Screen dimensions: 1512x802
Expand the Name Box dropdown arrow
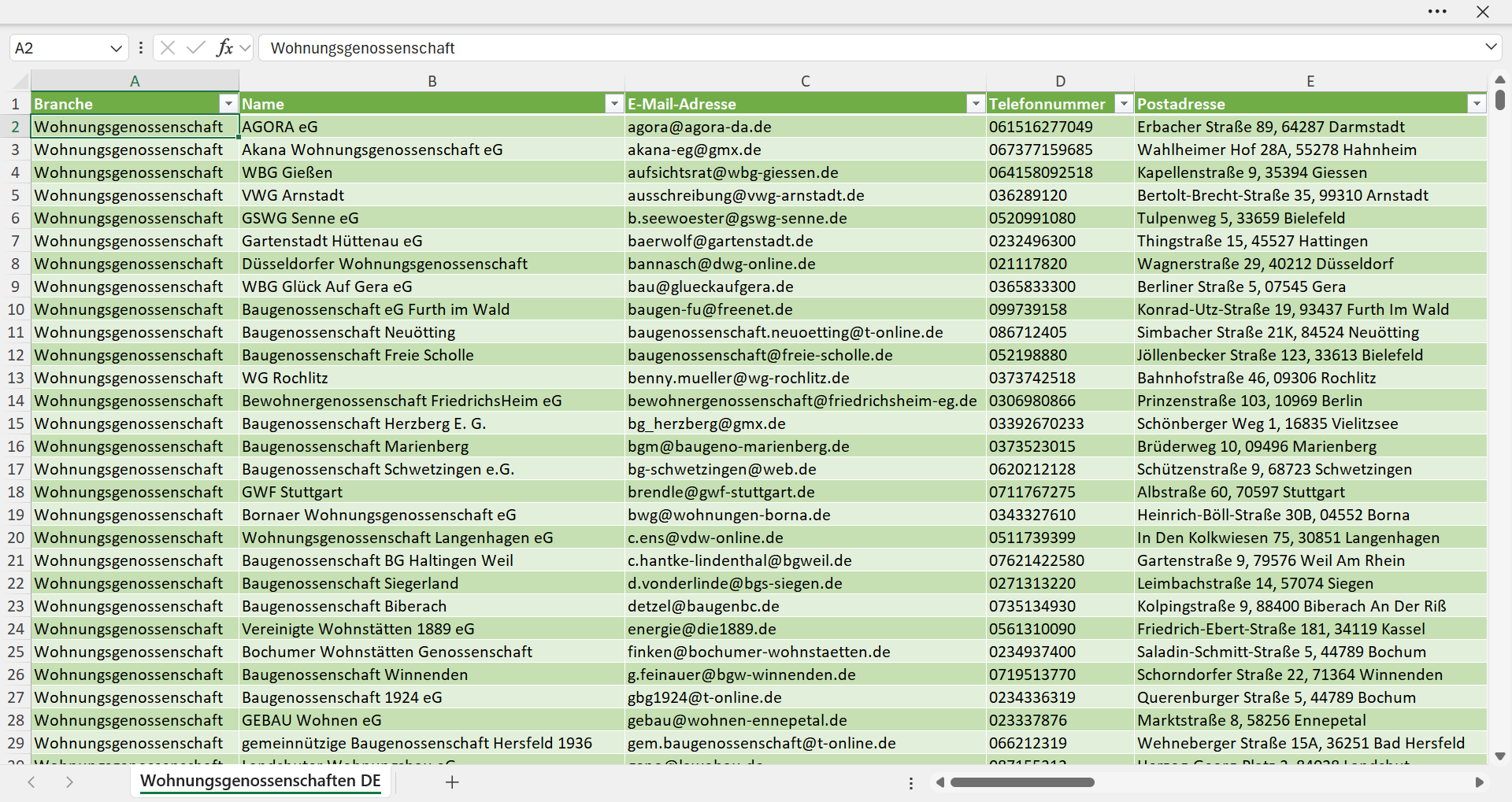116,48
